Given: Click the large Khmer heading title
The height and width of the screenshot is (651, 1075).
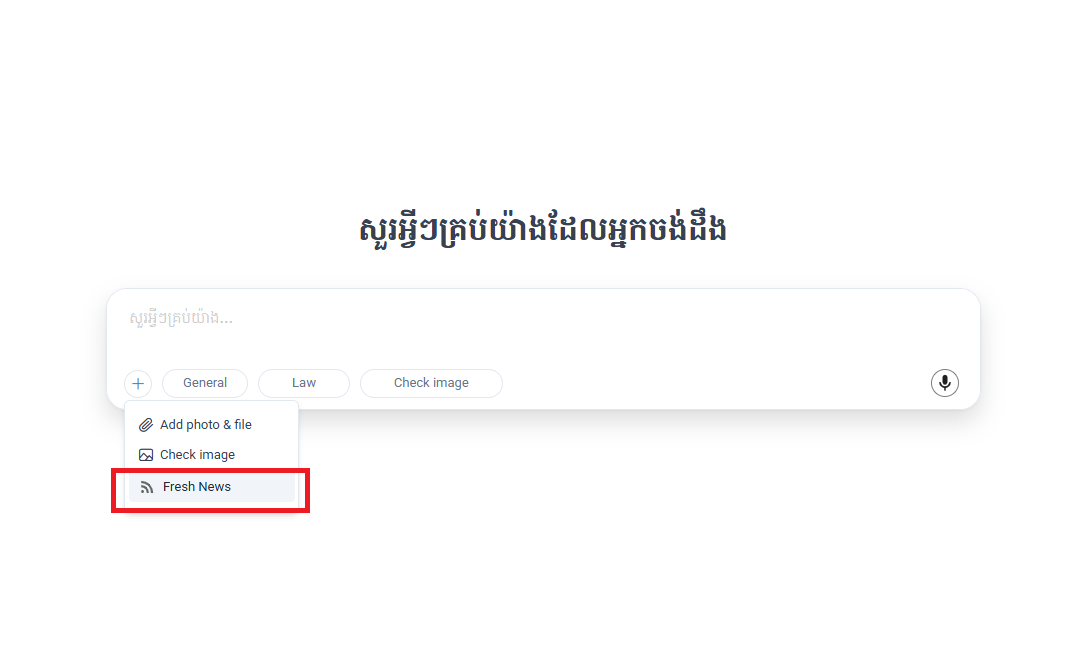Looking at the screenshot, I should click(542, 229).
